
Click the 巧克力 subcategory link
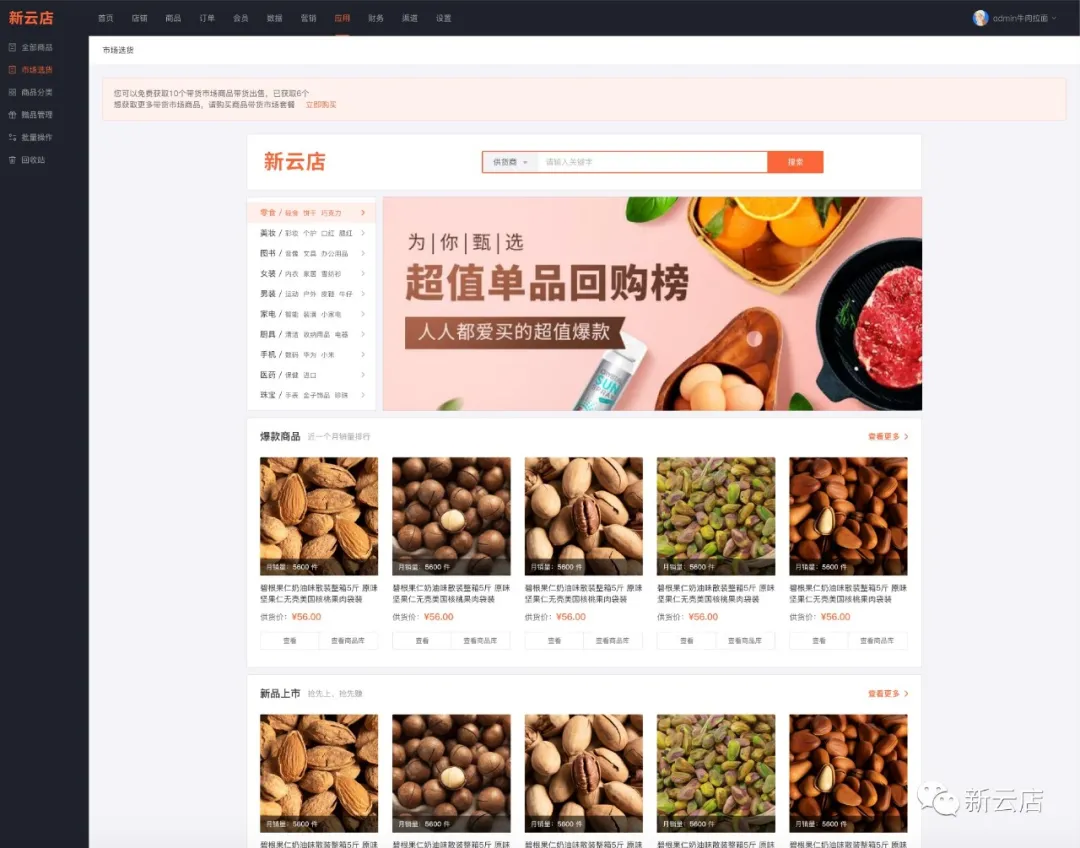coord(331,214)
